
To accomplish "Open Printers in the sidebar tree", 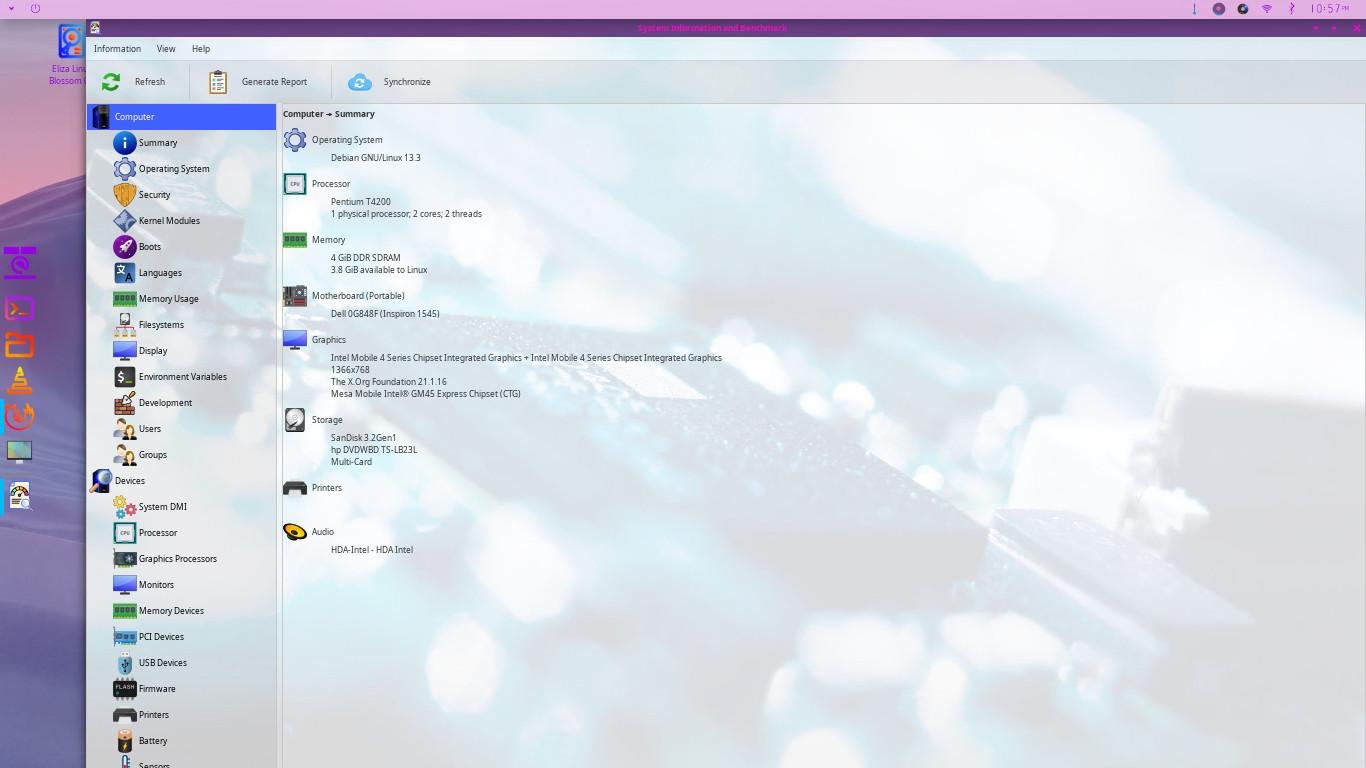I will [154, 715].
